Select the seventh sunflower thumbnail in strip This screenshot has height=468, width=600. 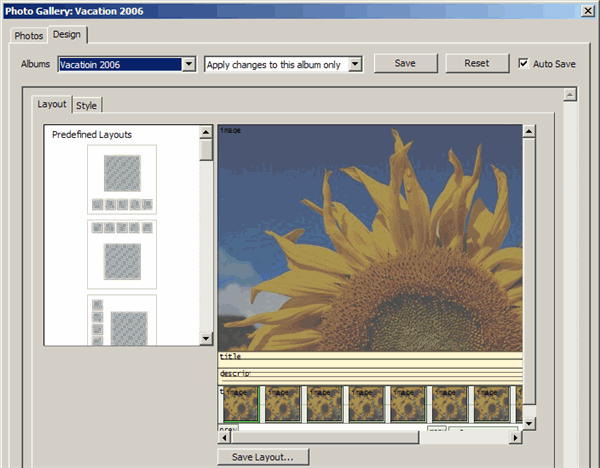492,404
